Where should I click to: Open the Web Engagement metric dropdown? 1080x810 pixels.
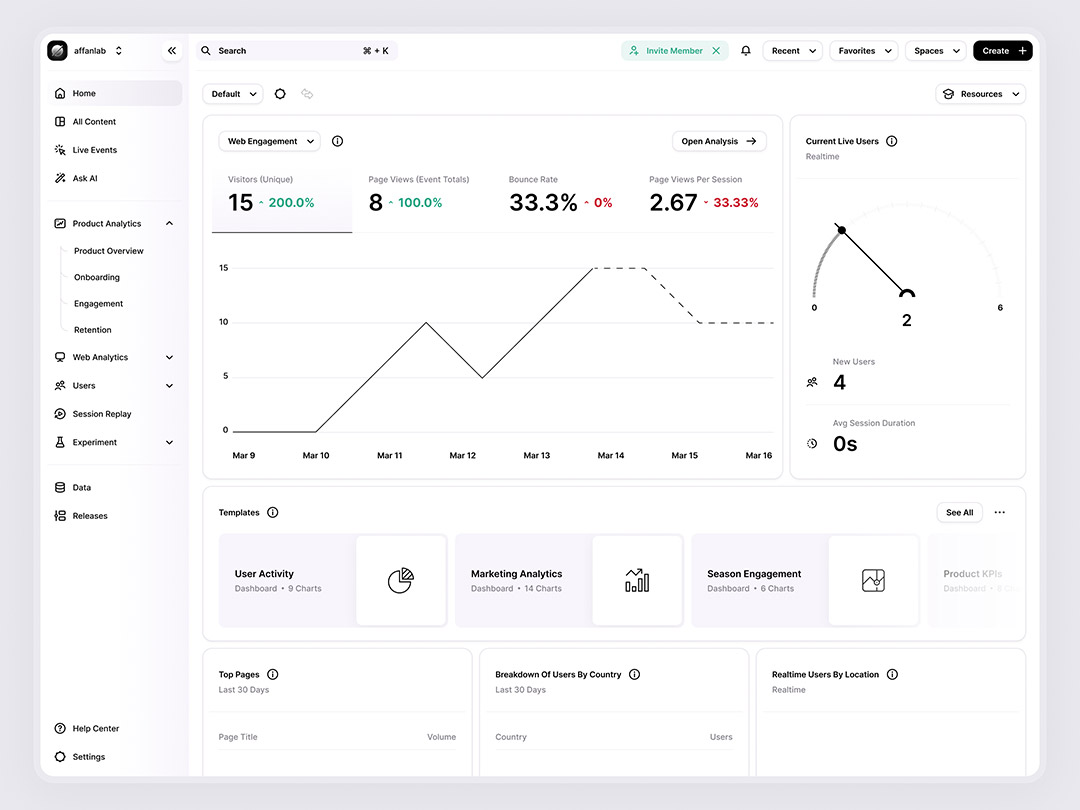coord(269,141)
